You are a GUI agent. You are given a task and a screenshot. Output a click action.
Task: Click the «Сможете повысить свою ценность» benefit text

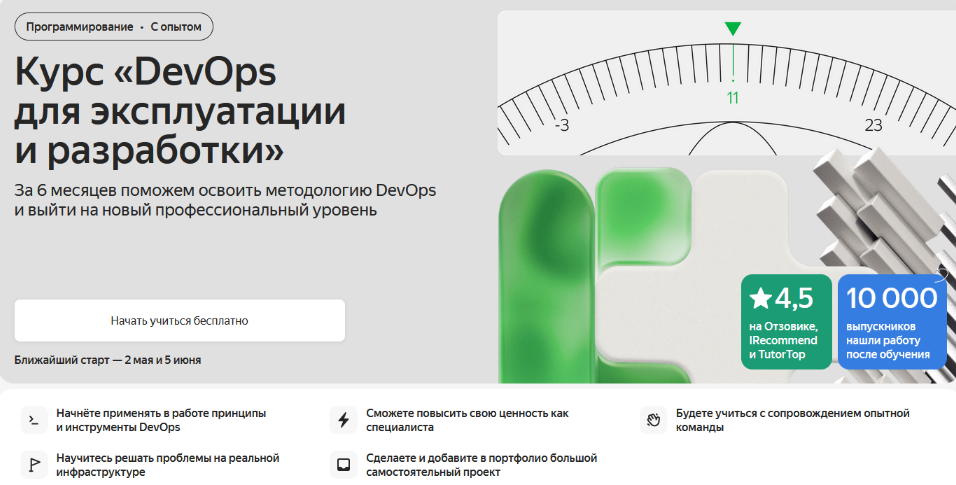pos(466,420)
